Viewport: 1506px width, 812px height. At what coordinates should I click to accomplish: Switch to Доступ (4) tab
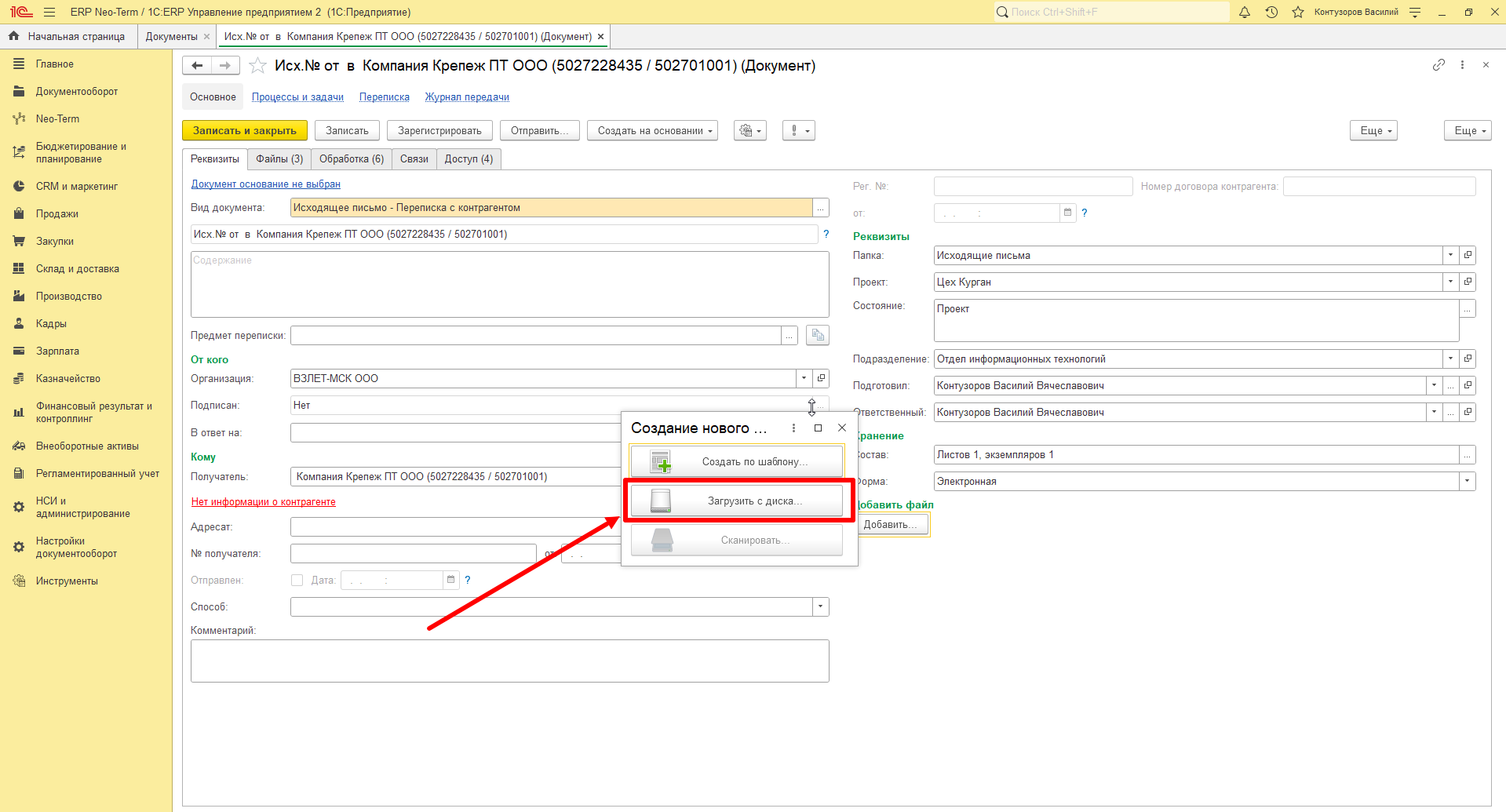click(469, 159)
